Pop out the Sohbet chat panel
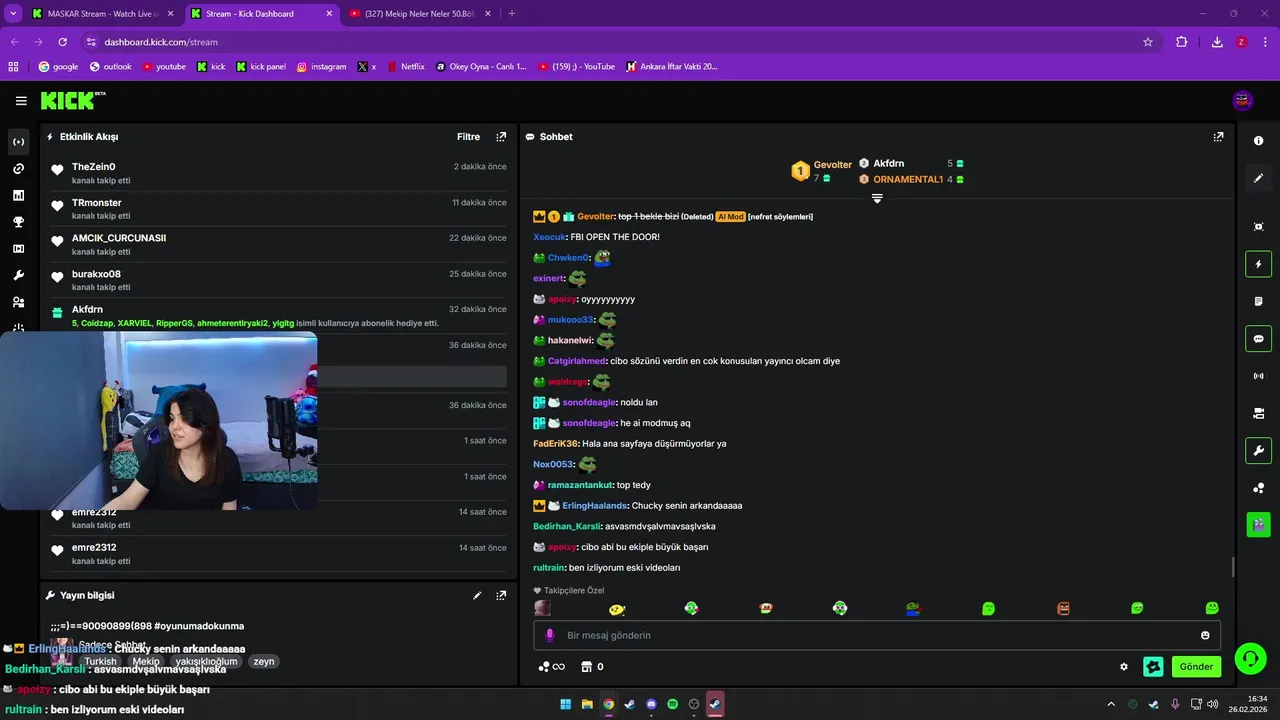 tap(1218, 137)
